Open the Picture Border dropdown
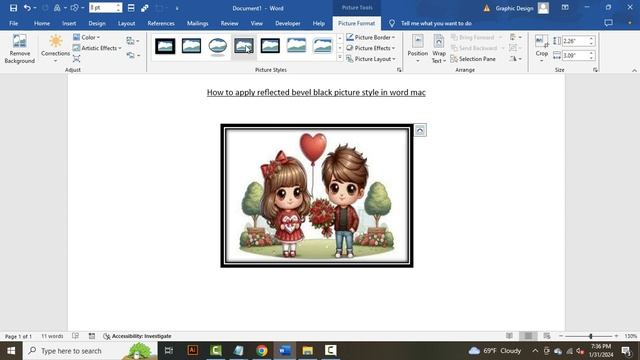 [x=371, y=37]
